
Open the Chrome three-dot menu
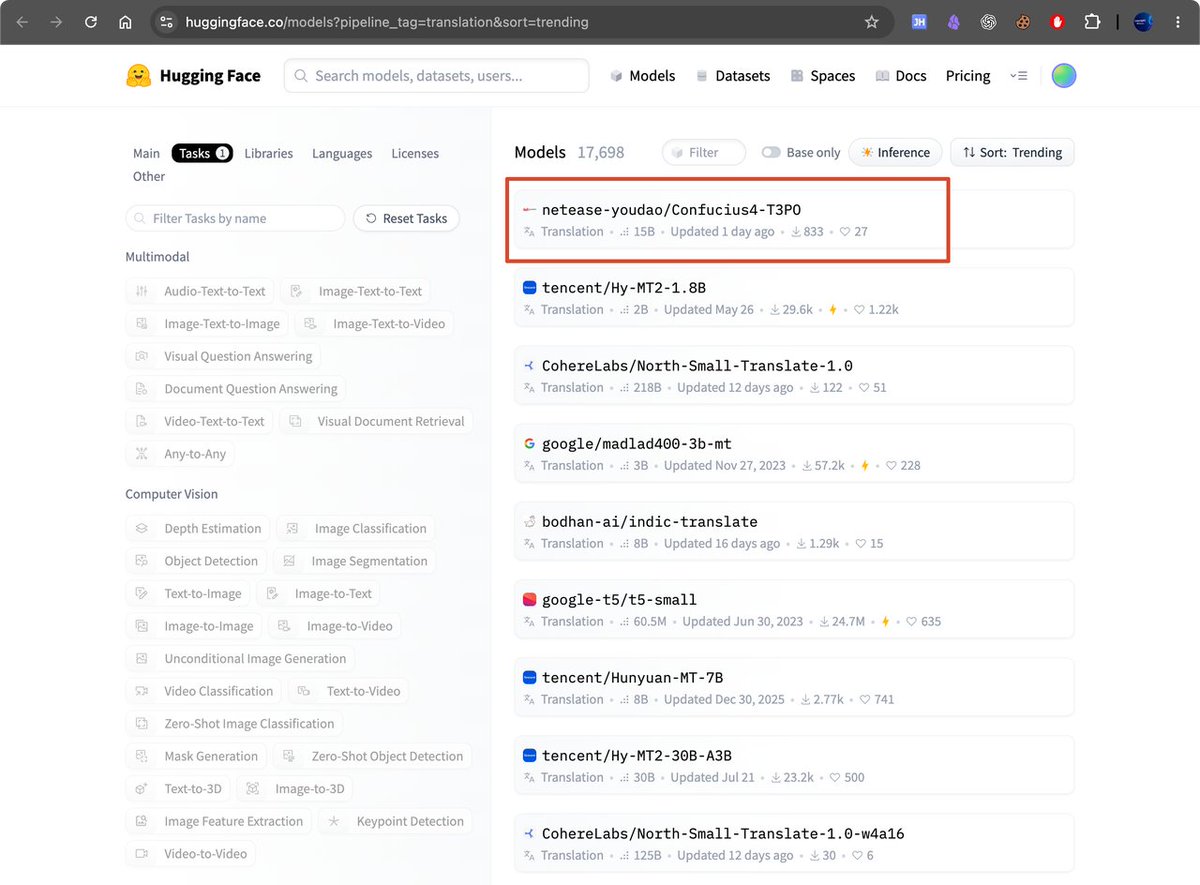coord(1178,22)
